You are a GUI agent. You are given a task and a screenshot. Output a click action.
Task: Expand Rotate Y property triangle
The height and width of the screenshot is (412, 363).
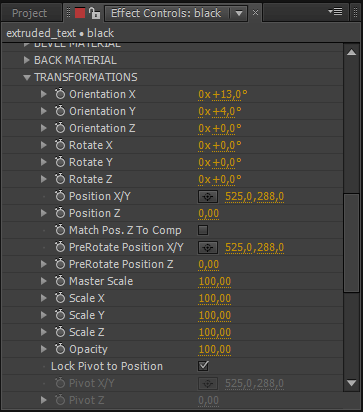pos(44,162)
